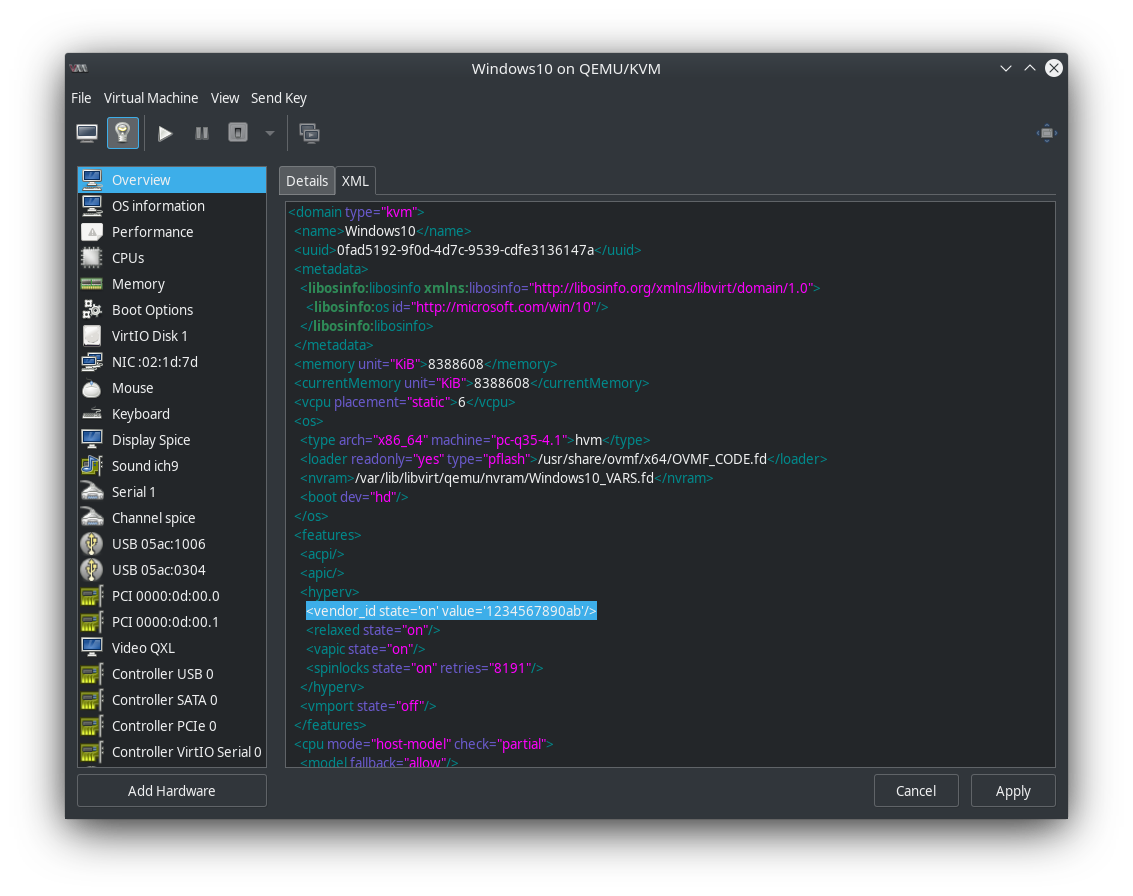Open the Send Key menu
This screenshot has height=896, width=1133.
279,98
